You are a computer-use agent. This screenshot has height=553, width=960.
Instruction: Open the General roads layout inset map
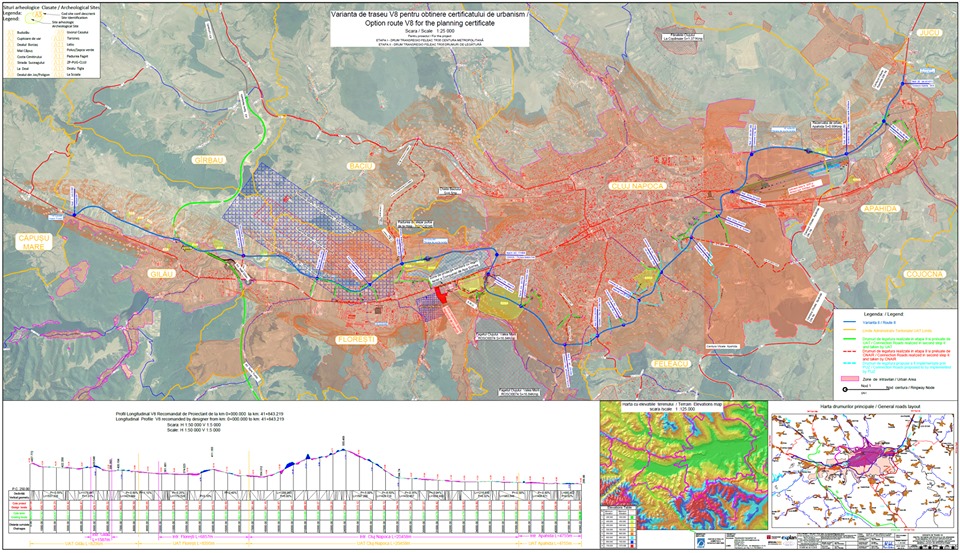coord(863,470)
